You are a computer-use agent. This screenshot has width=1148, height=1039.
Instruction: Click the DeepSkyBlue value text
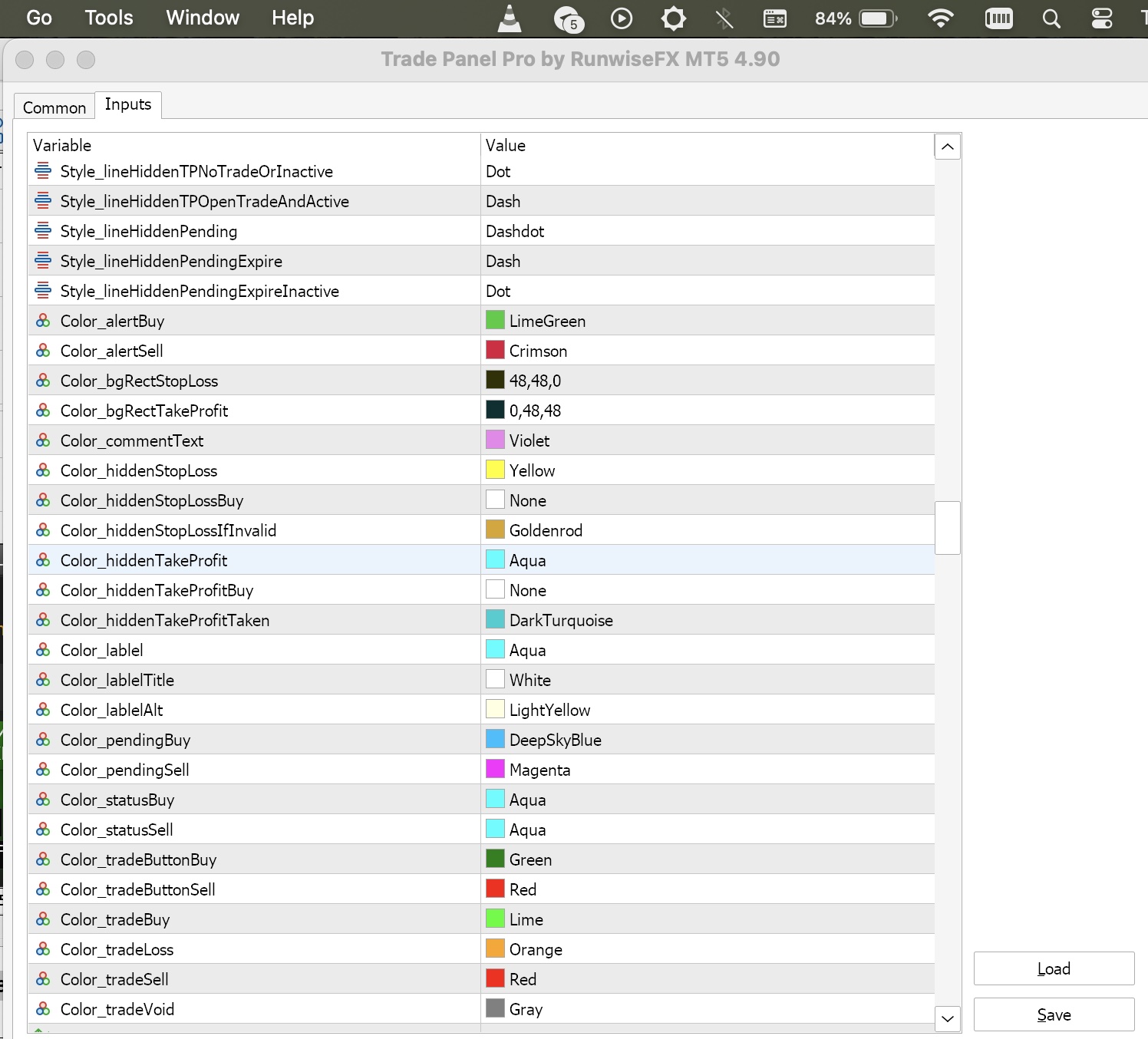[x=556, y=740]
